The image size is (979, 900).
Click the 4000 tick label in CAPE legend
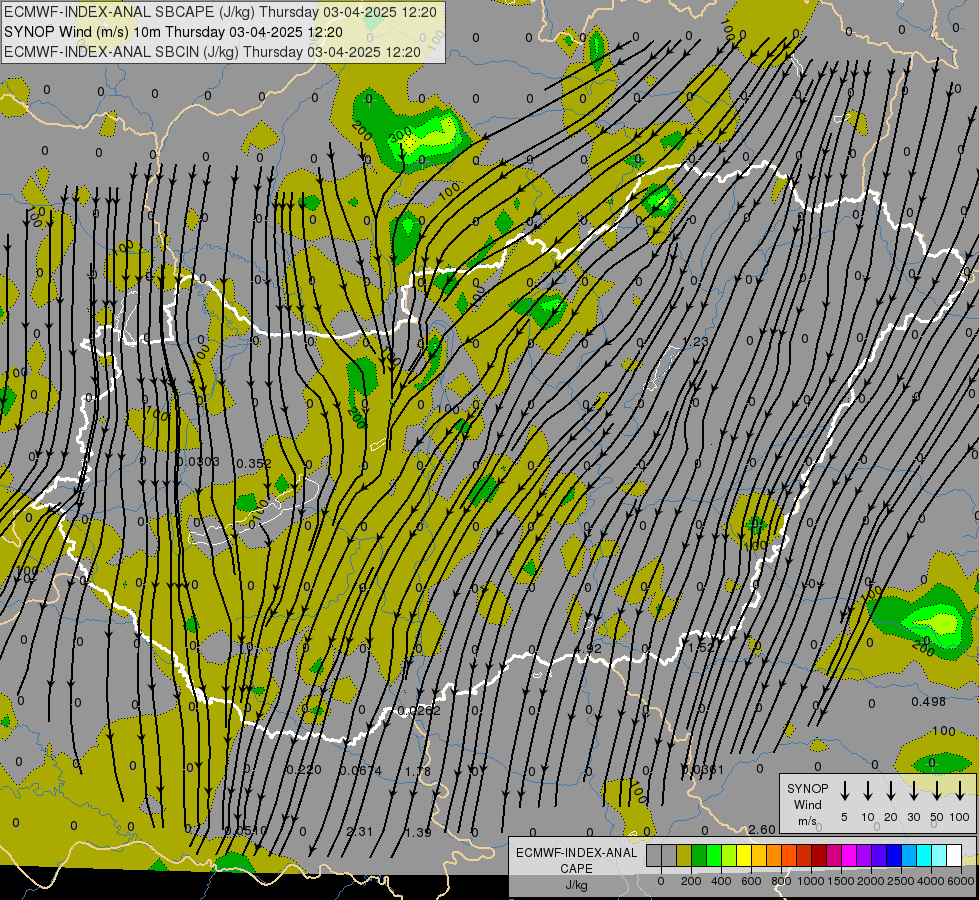930,881
